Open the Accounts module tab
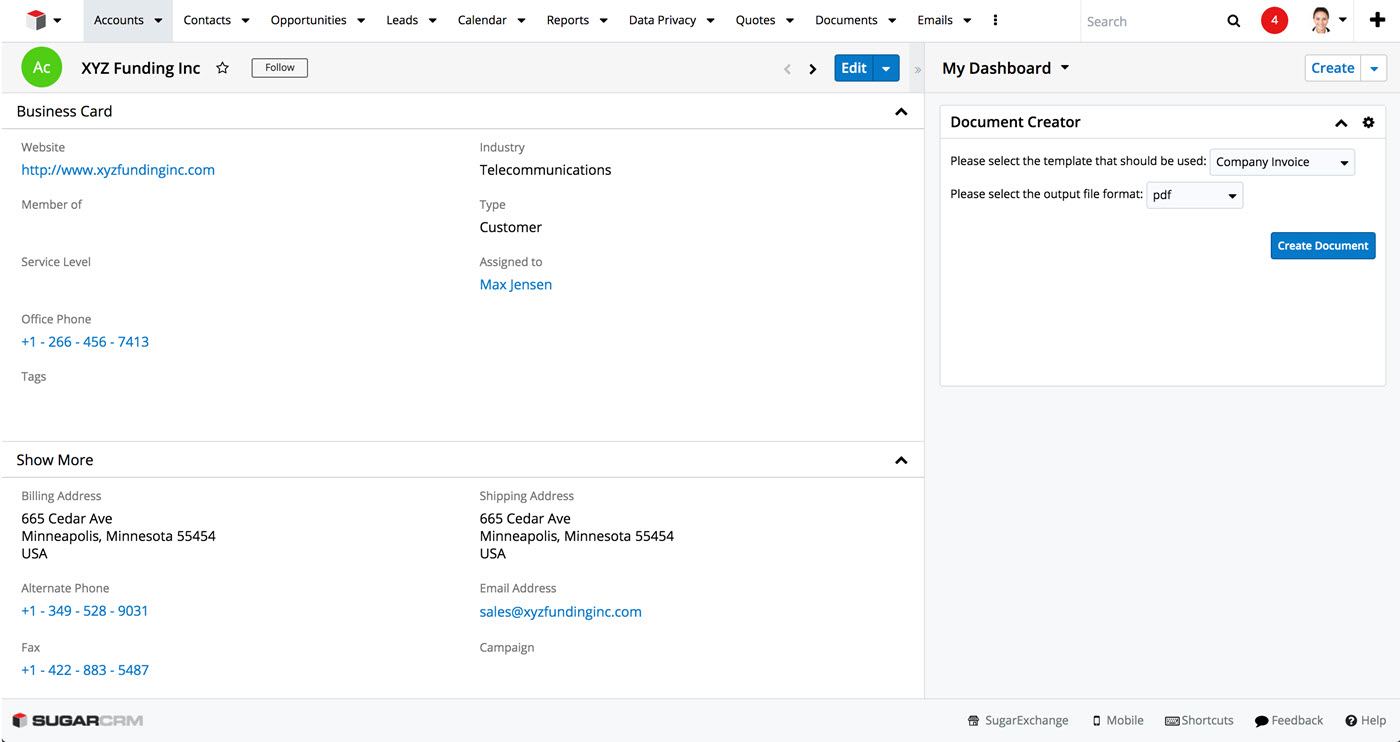The height and width of the screenshot is (742, 1400). click(119, 20)
